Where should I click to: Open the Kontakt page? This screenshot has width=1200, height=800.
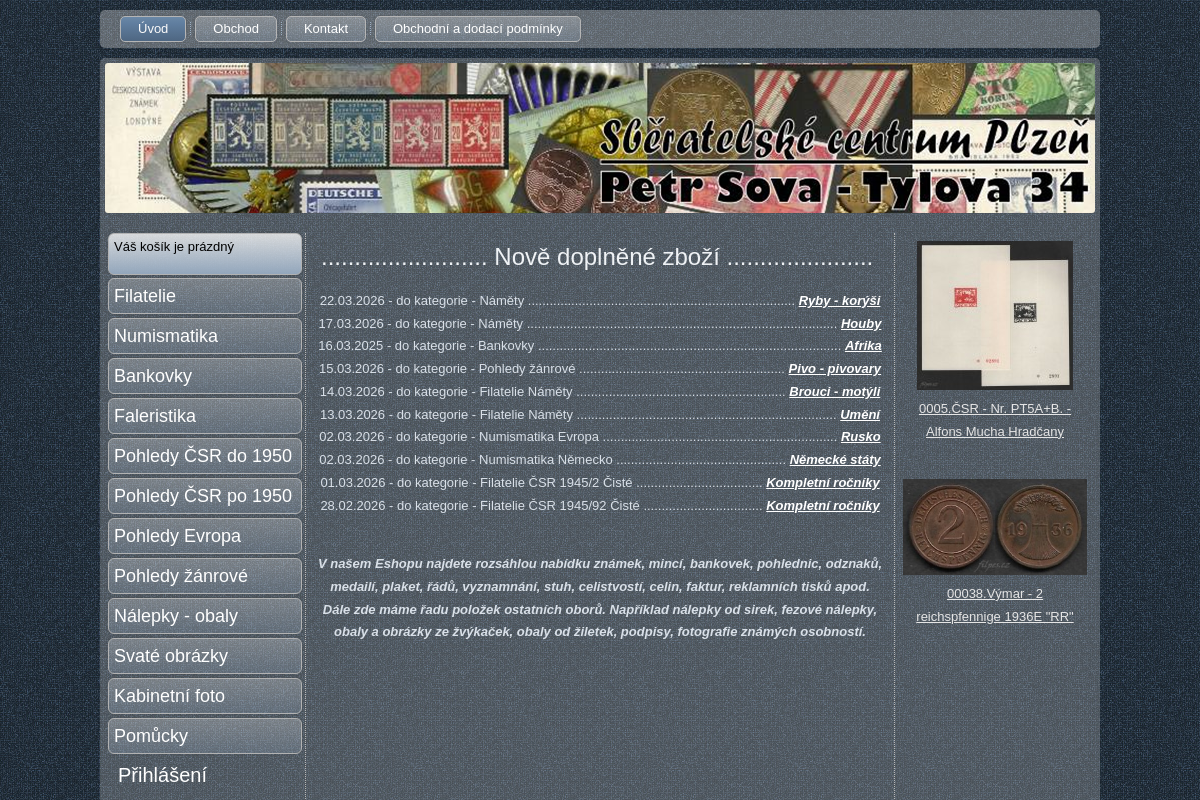tap(326, 29)
